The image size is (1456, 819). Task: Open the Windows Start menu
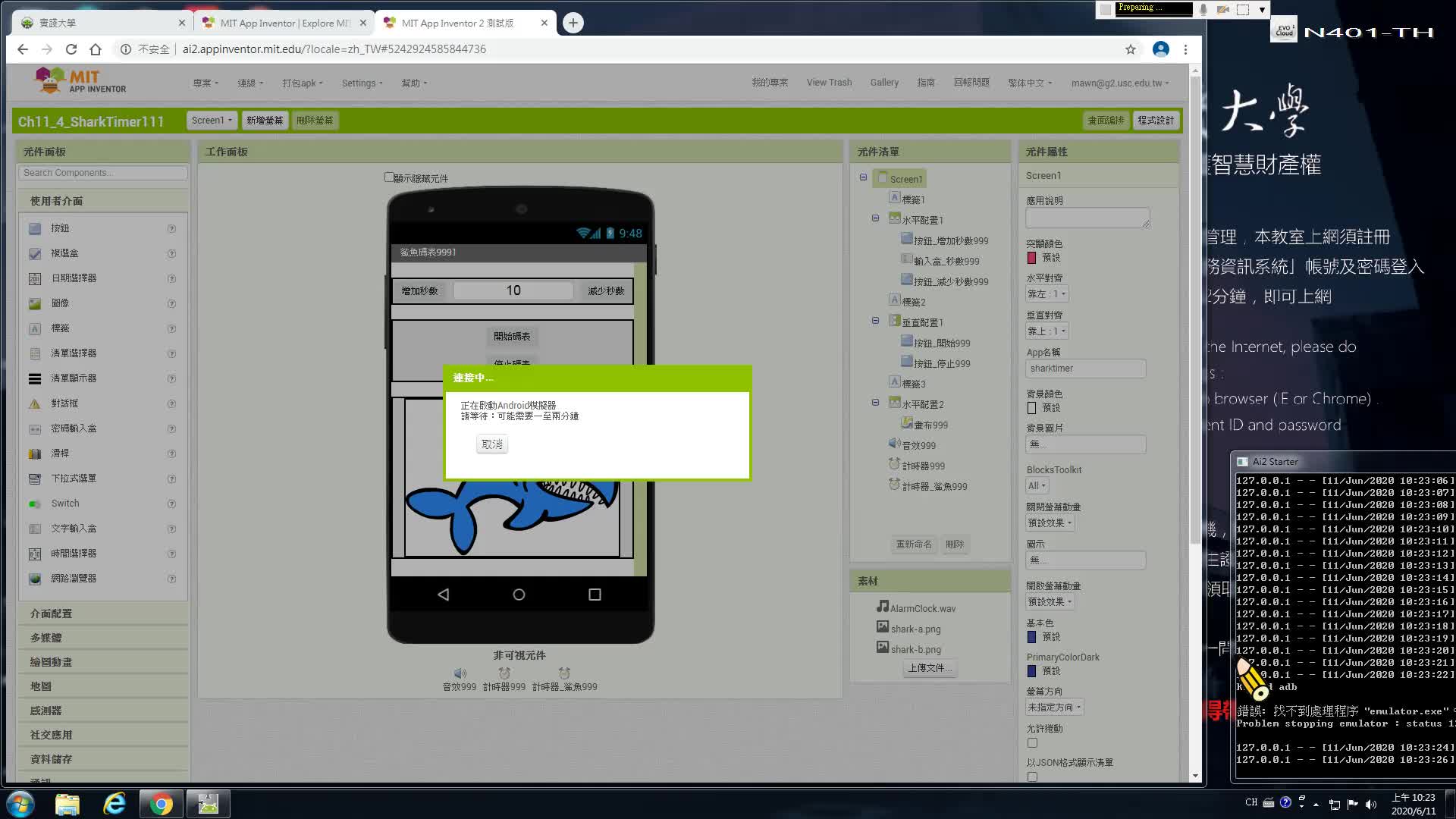[x=20, y=804]
